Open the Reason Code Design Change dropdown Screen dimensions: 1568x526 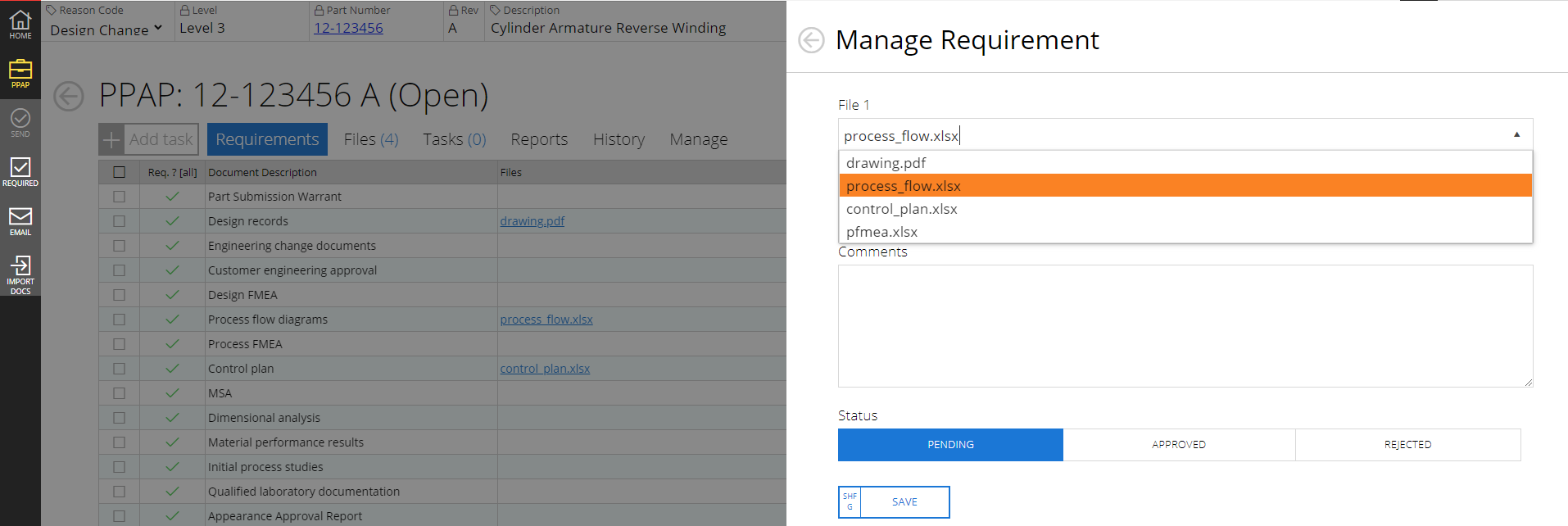tap(106, 29)
